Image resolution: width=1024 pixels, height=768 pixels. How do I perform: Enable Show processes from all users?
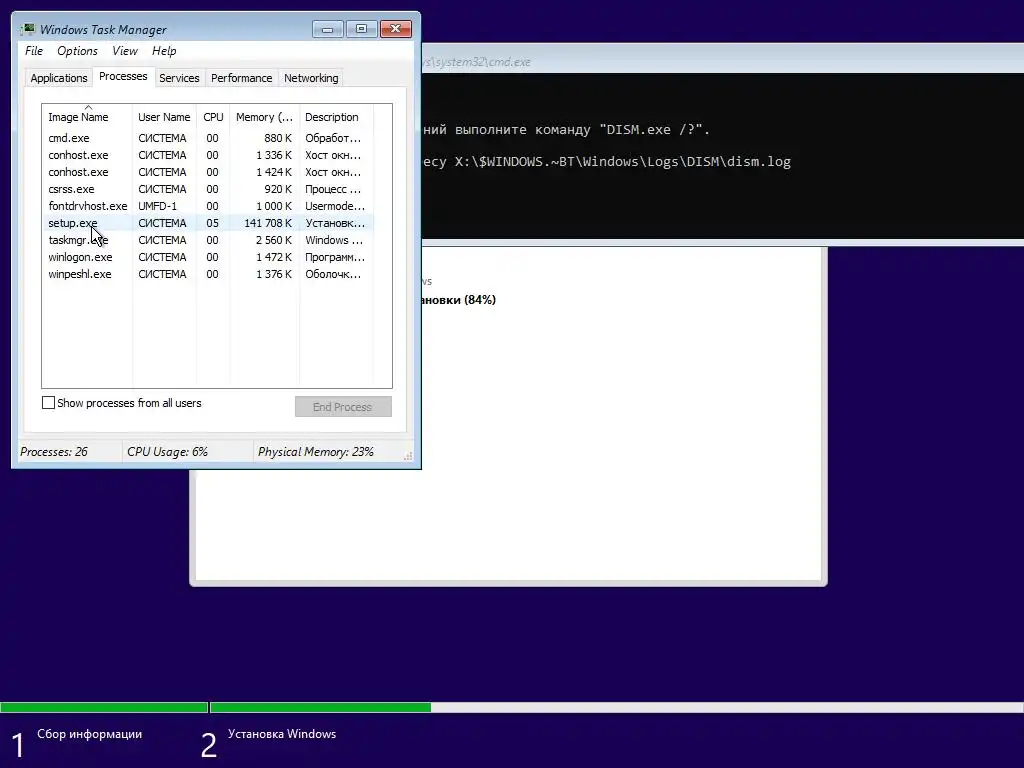pyautogui.click(x=48, y=403)
